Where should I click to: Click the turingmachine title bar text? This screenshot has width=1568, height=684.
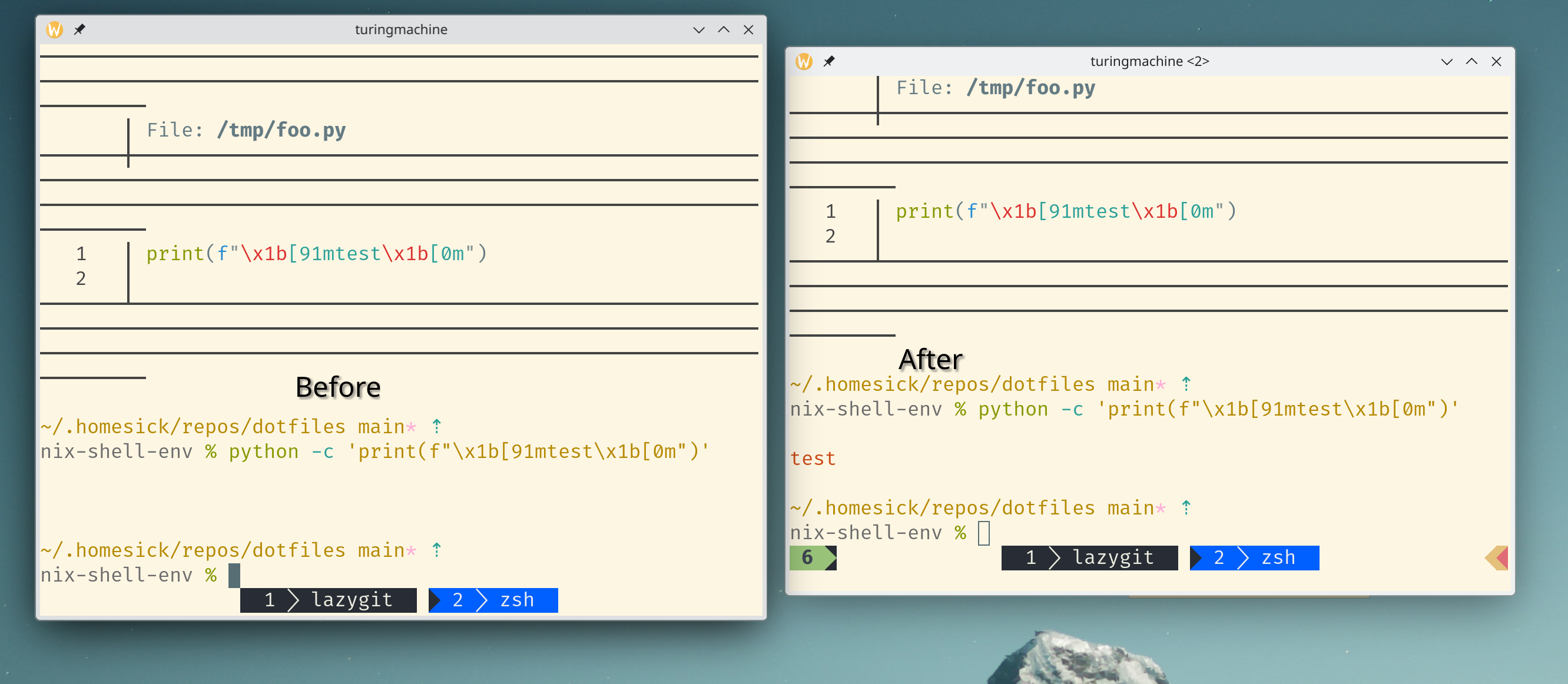click(x=400, y=29)
